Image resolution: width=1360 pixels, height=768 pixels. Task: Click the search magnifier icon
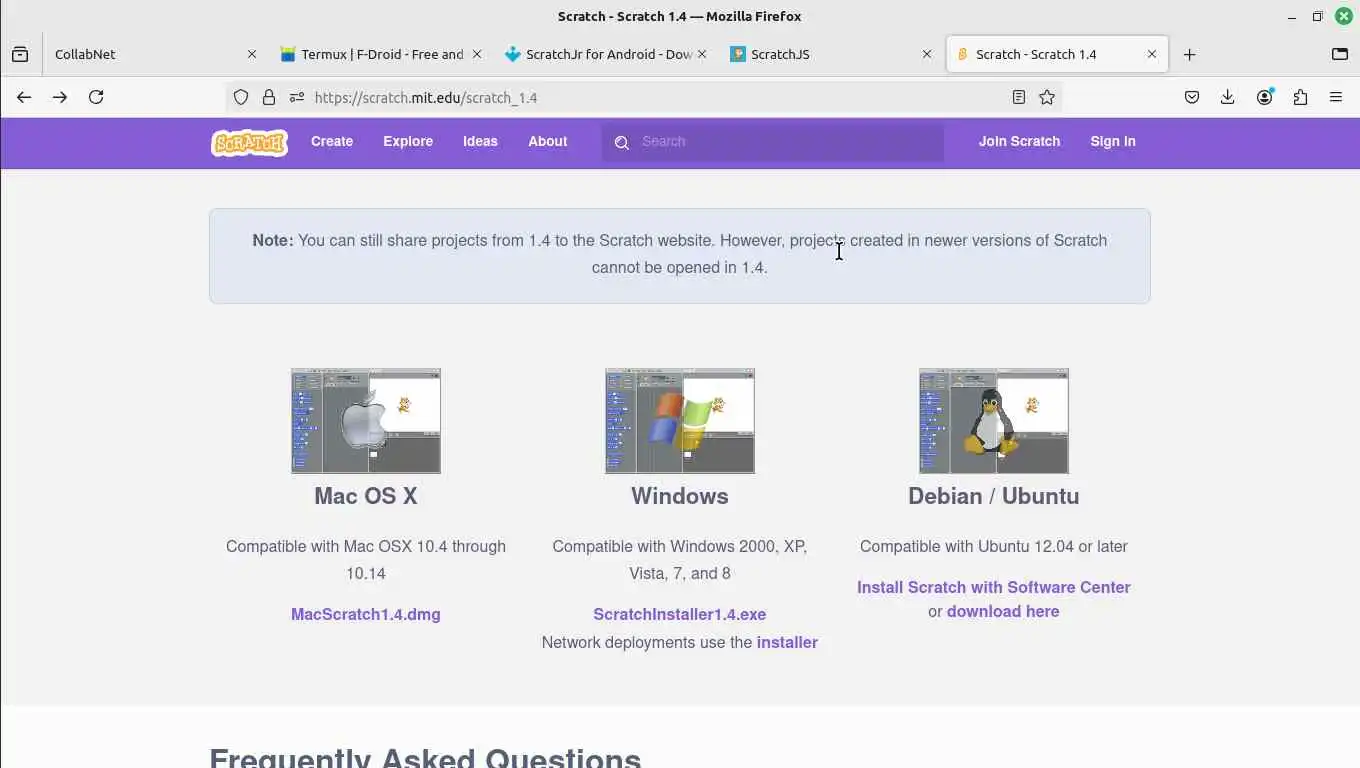621,142
